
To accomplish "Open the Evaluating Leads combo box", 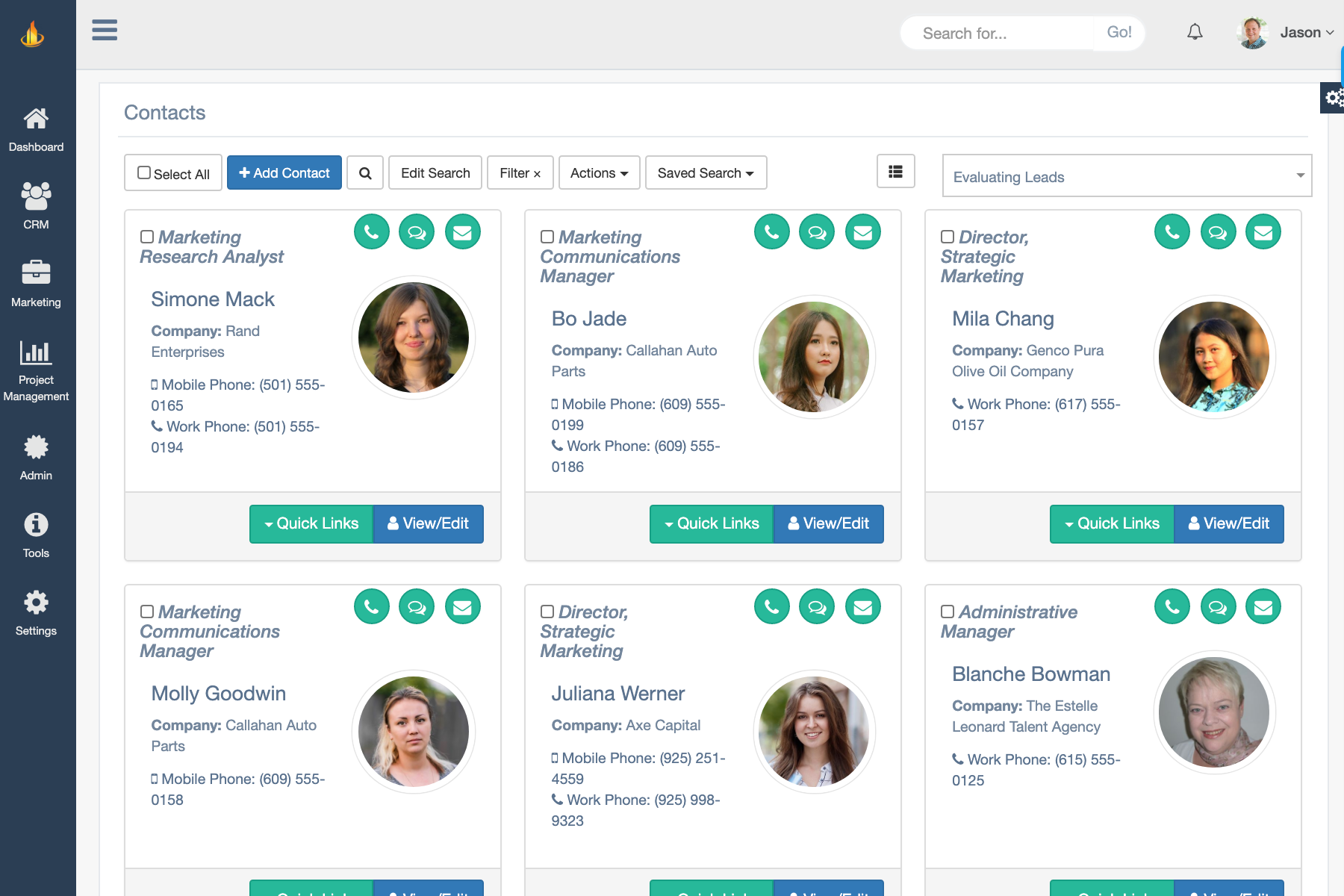I will click(x=1126, y=176).
